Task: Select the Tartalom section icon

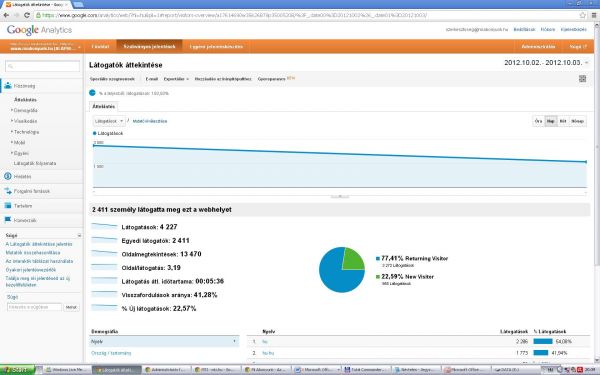Action: 8,205
